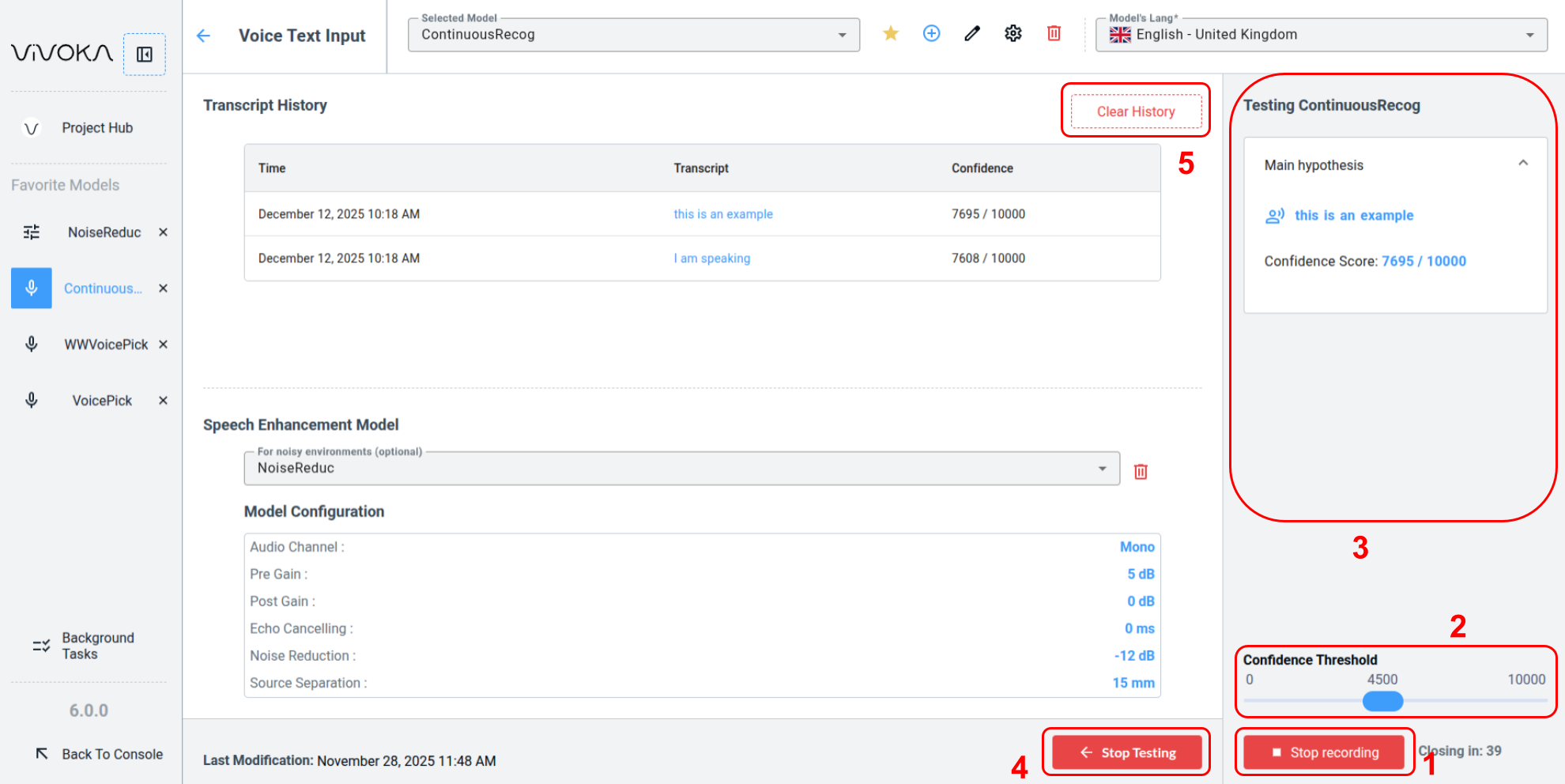This screenshot has width=1565, height=784.
Task: Delete model using top red trash icon
Action: tap(1054, 33)
